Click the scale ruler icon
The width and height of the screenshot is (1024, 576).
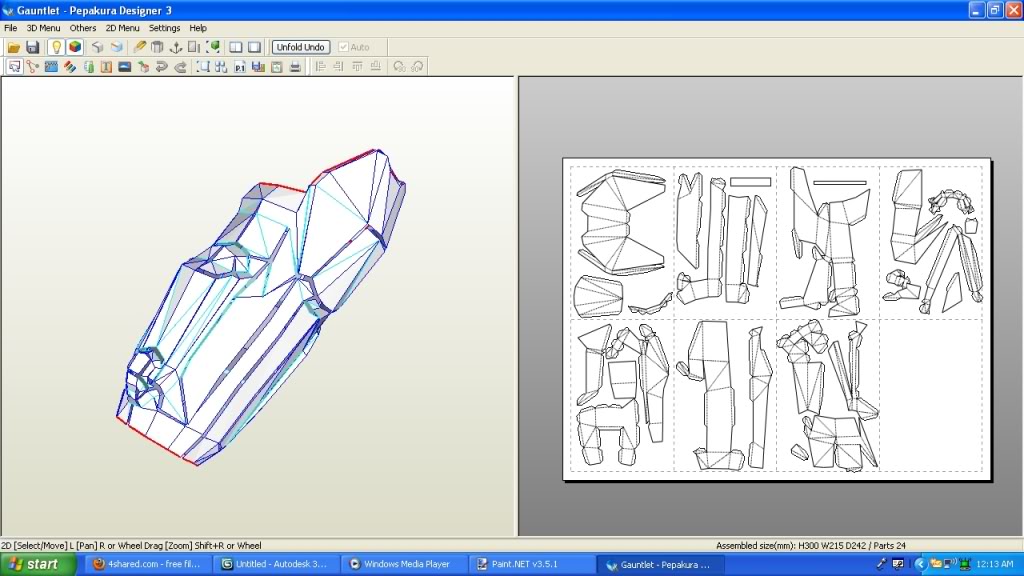(x=194, y=47)
